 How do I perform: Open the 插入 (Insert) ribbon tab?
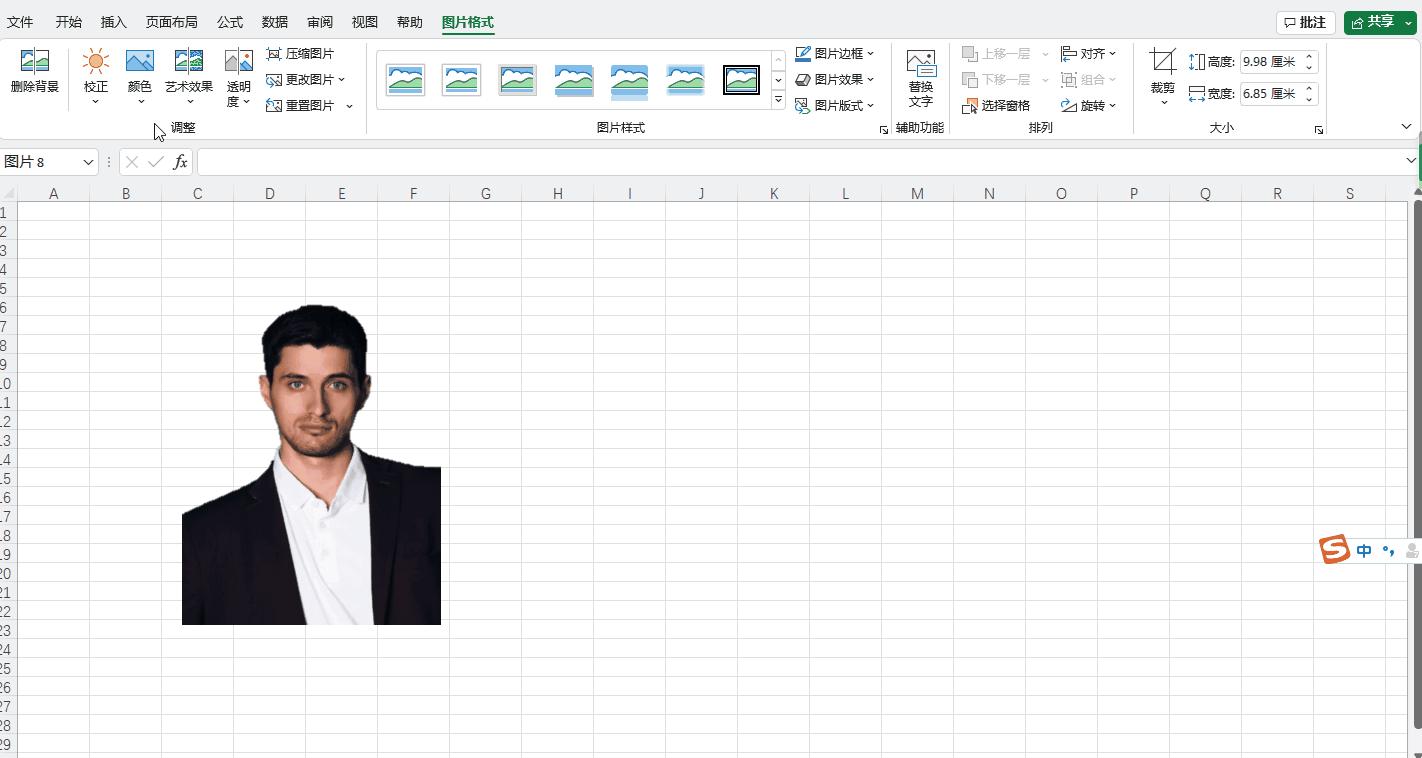[x=112, y=21]
